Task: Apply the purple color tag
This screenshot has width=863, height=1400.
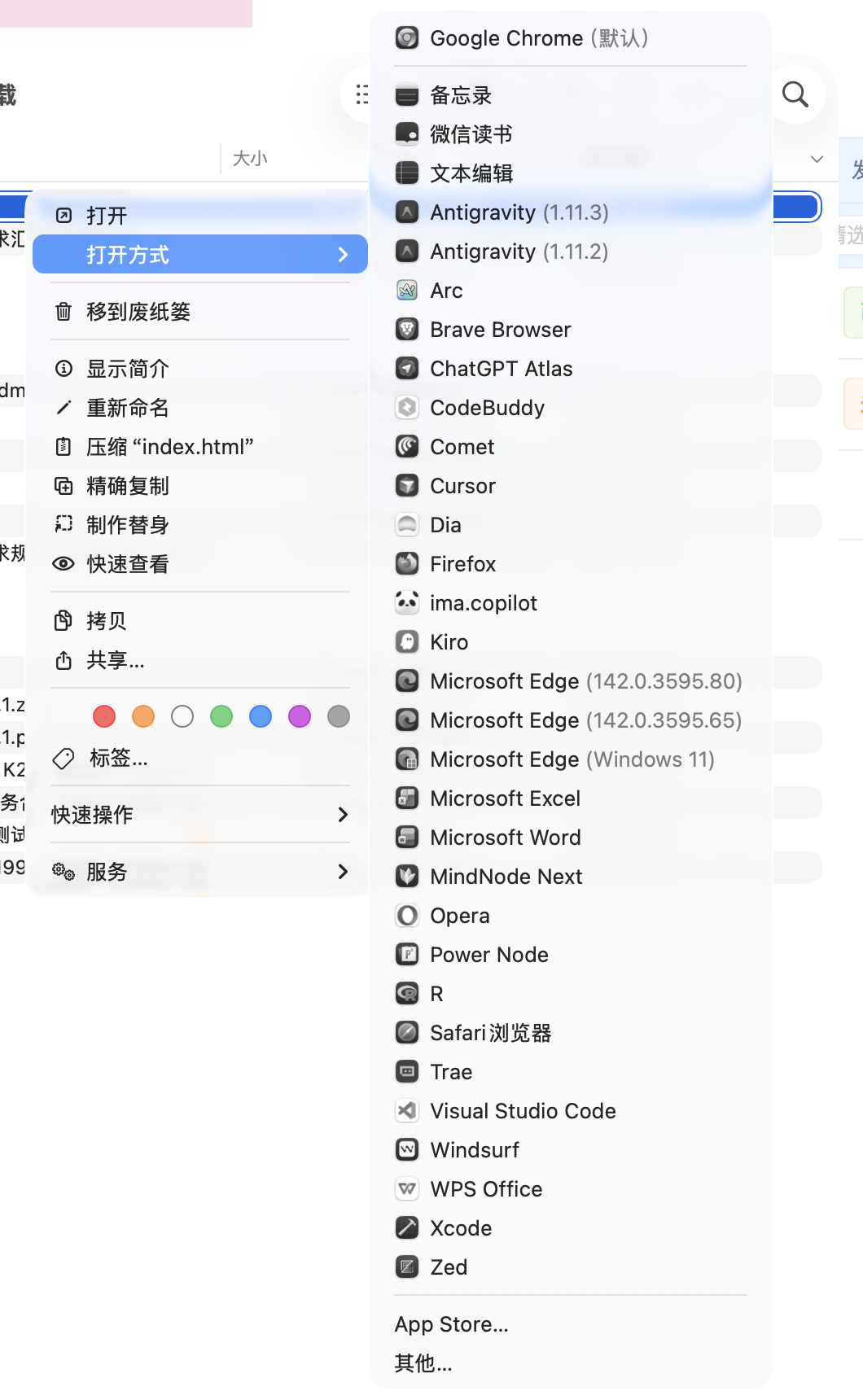Action: (x=300, y=716)
